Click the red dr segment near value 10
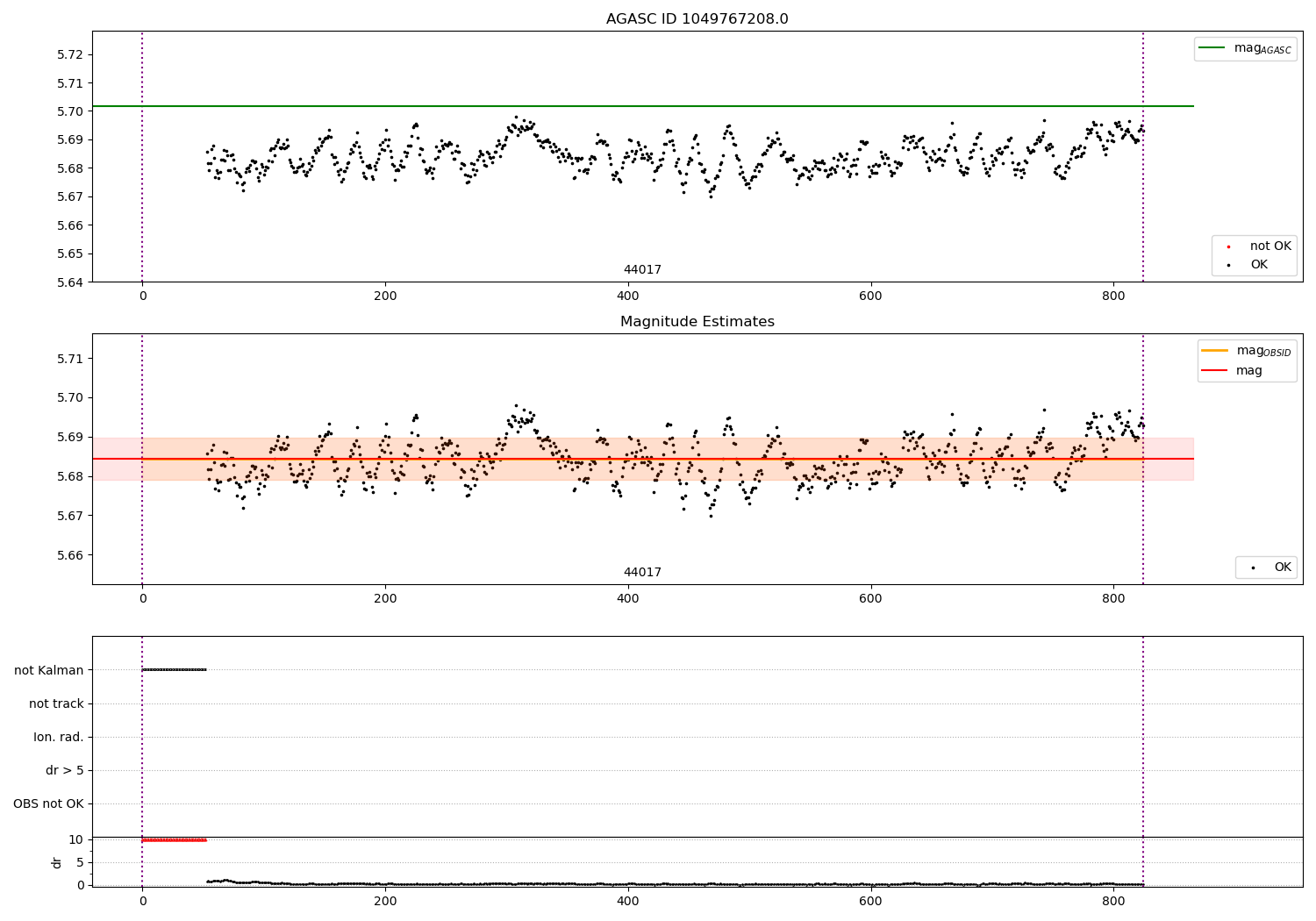The height and width of the screenshot is (921, 1316). 174,839
